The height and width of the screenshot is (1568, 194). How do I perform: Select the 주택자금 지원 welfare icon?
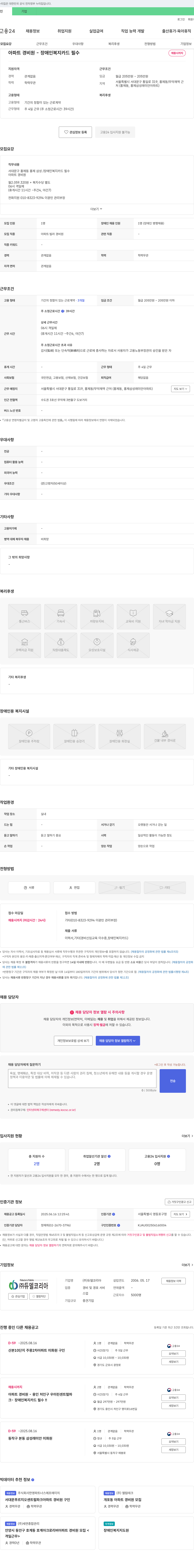click(24, 645)
